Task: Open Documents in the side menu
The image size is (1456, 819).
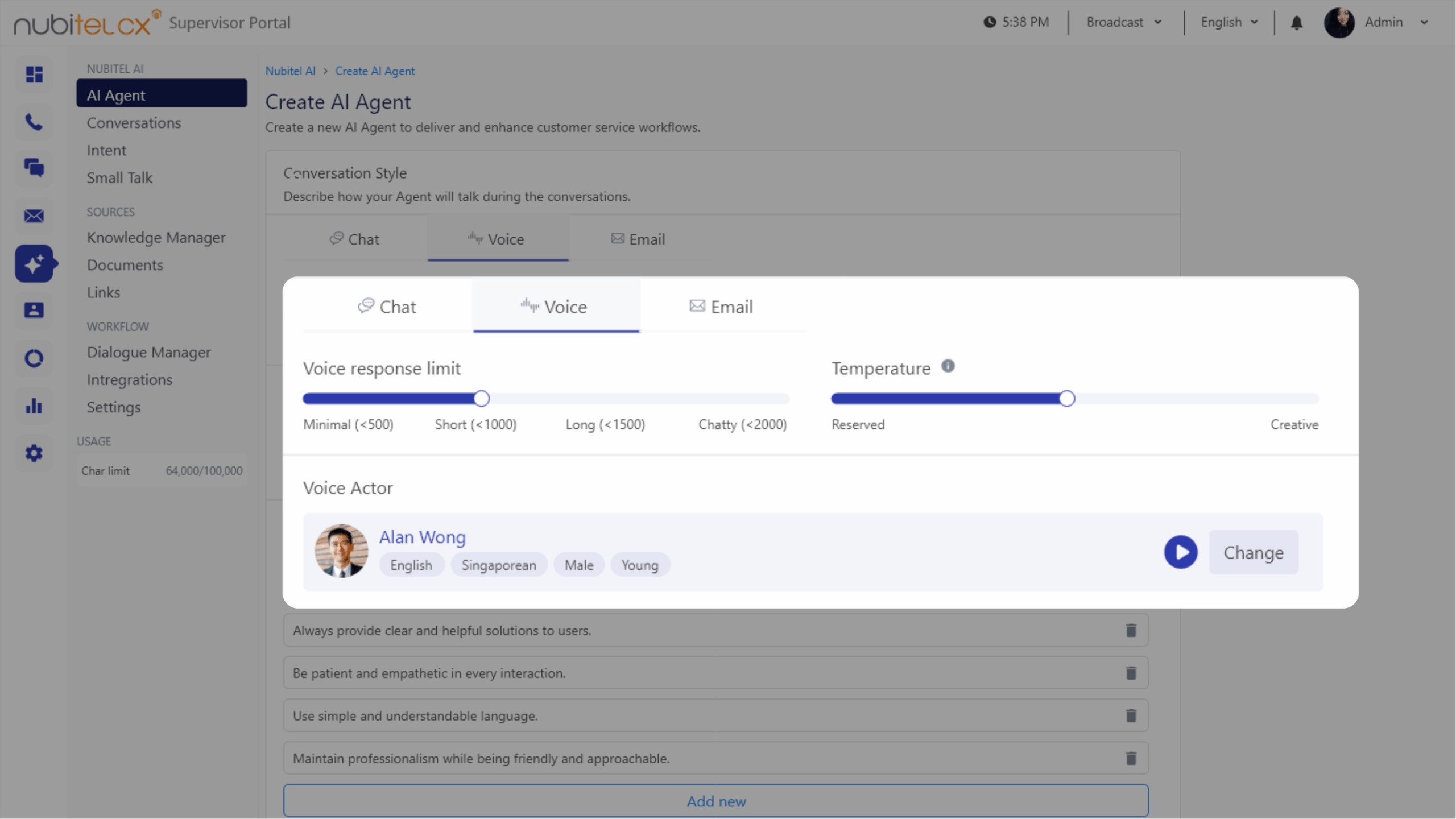Action: [125, 265]
